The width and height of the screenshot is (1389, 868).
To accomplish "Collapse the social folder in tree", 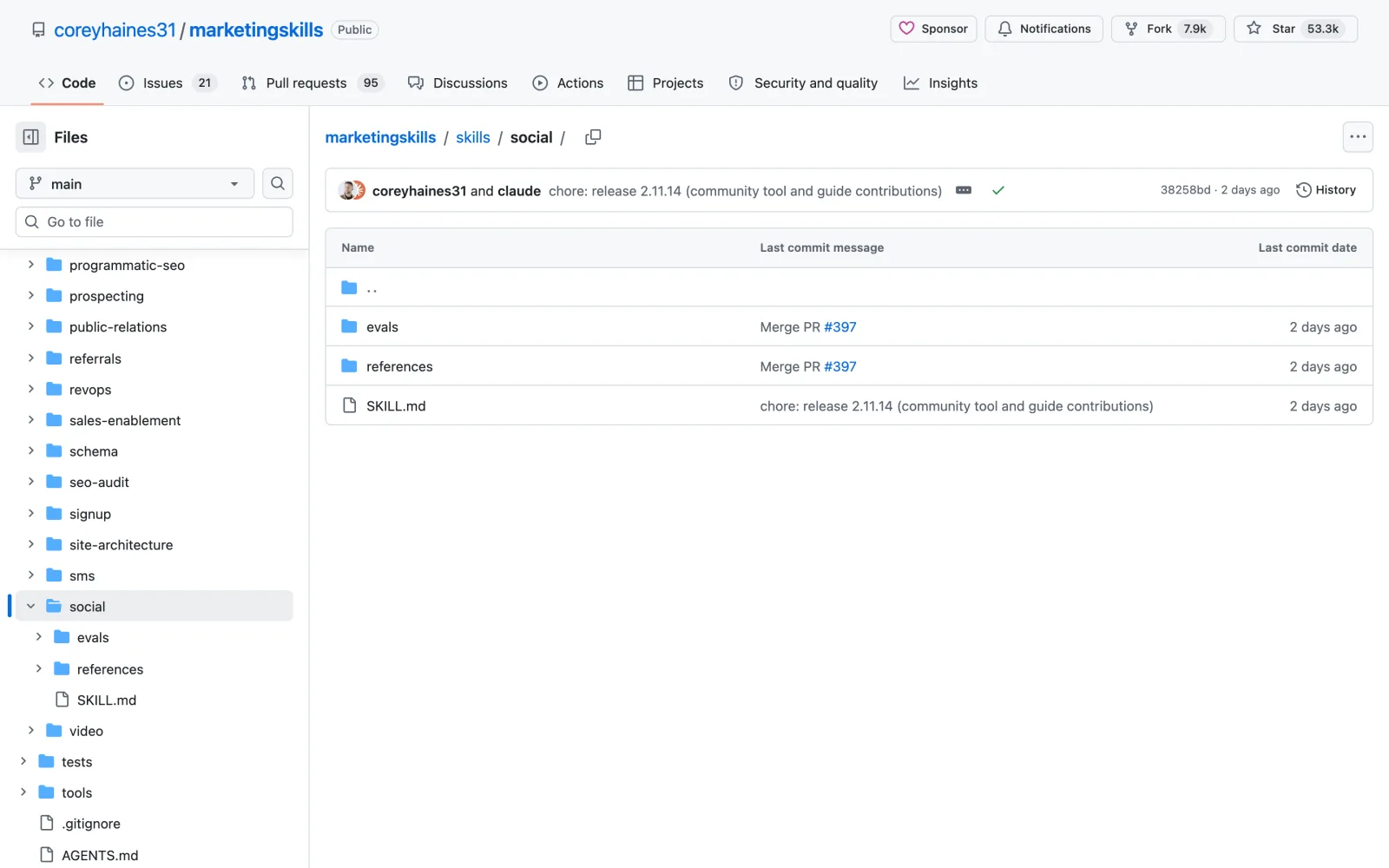I will click(x=31, y=606).
